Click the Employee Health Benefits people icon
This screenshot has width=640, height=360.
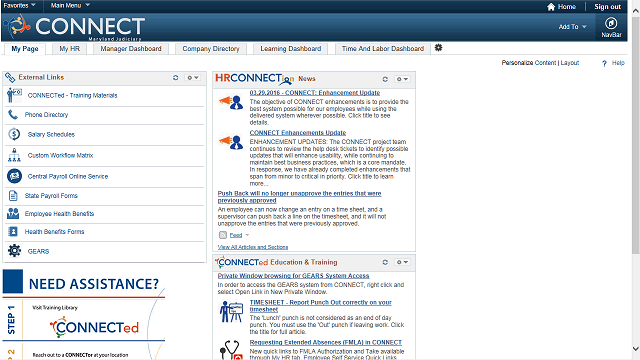pyautogui.click(x=13, y=213)
